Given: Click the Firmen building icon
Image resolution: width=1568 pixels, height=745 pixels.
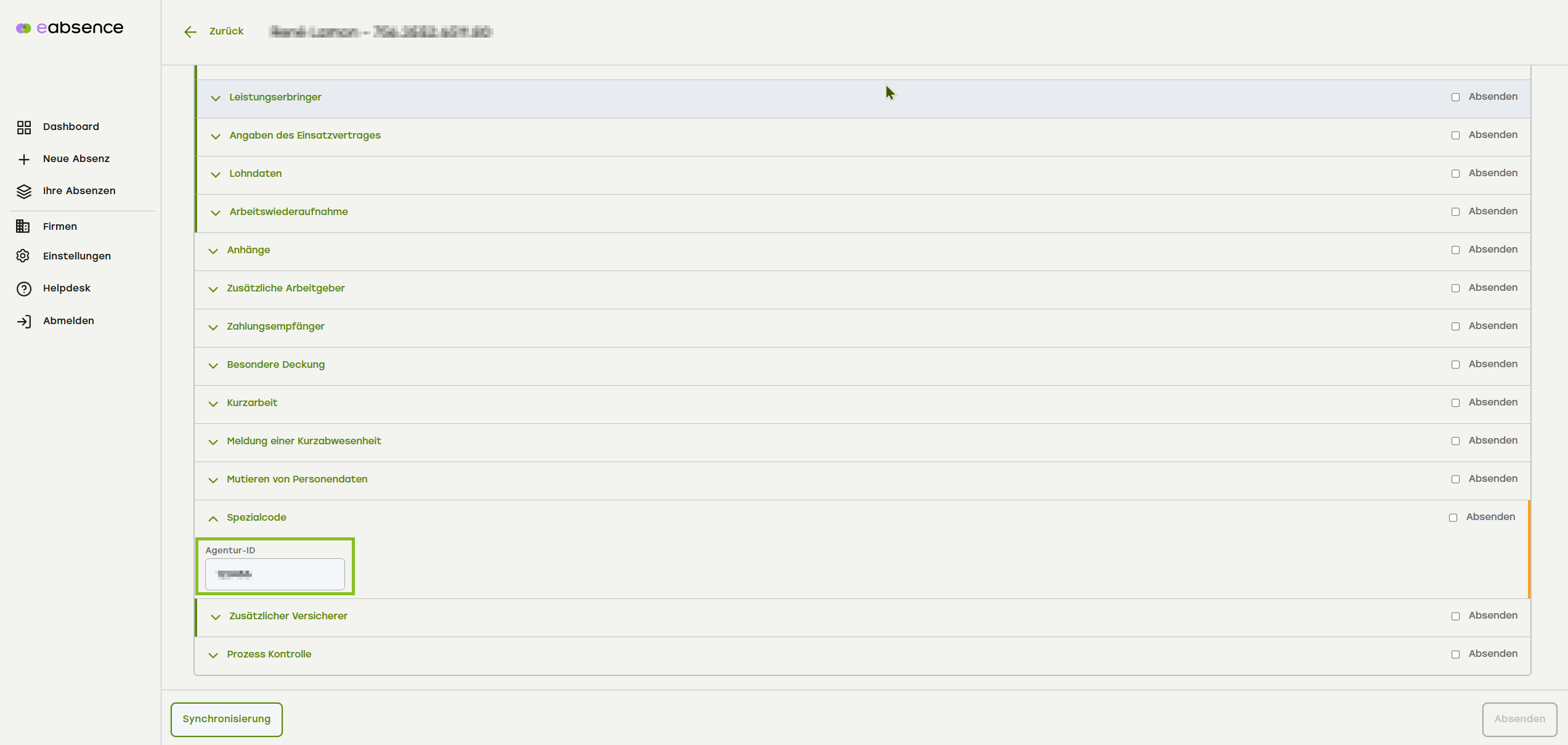Looking at the screenshot, I should tap(23, 227).
